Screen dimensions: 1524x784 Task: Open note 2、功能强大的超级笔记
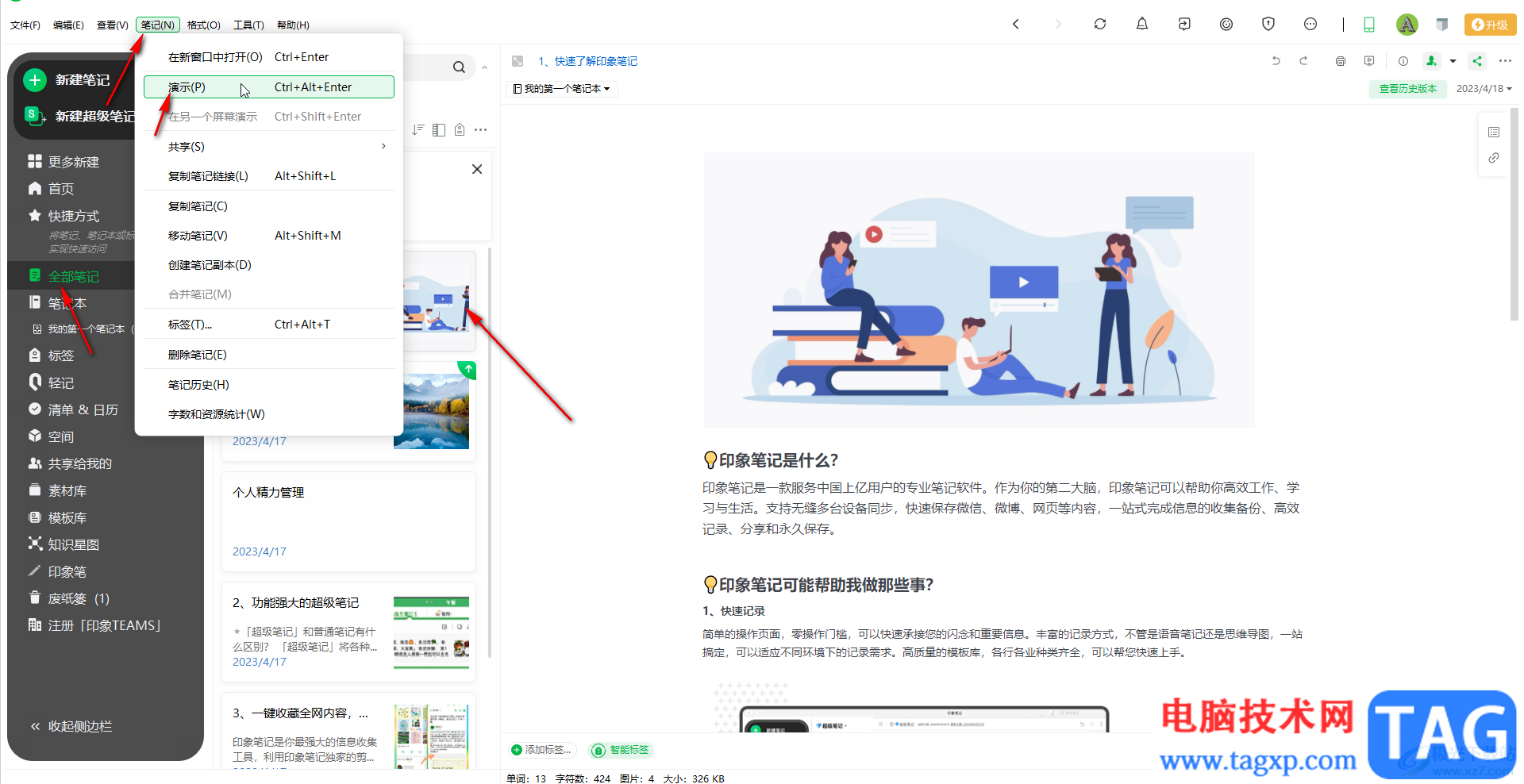pos(348,632)
